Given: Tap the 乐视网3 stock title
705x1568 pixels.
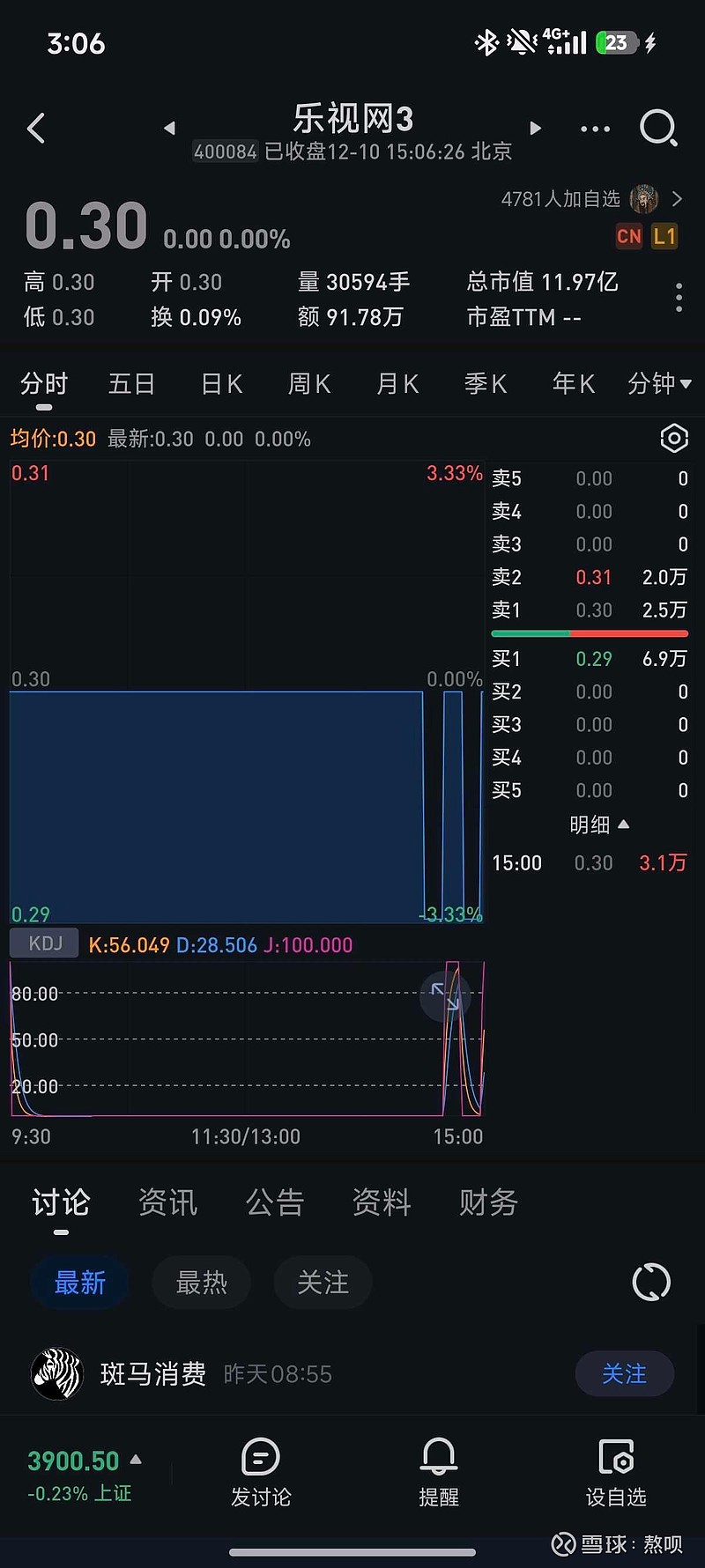Looking at the screenshot, I should pyautogui.click(x=353, y=118).
